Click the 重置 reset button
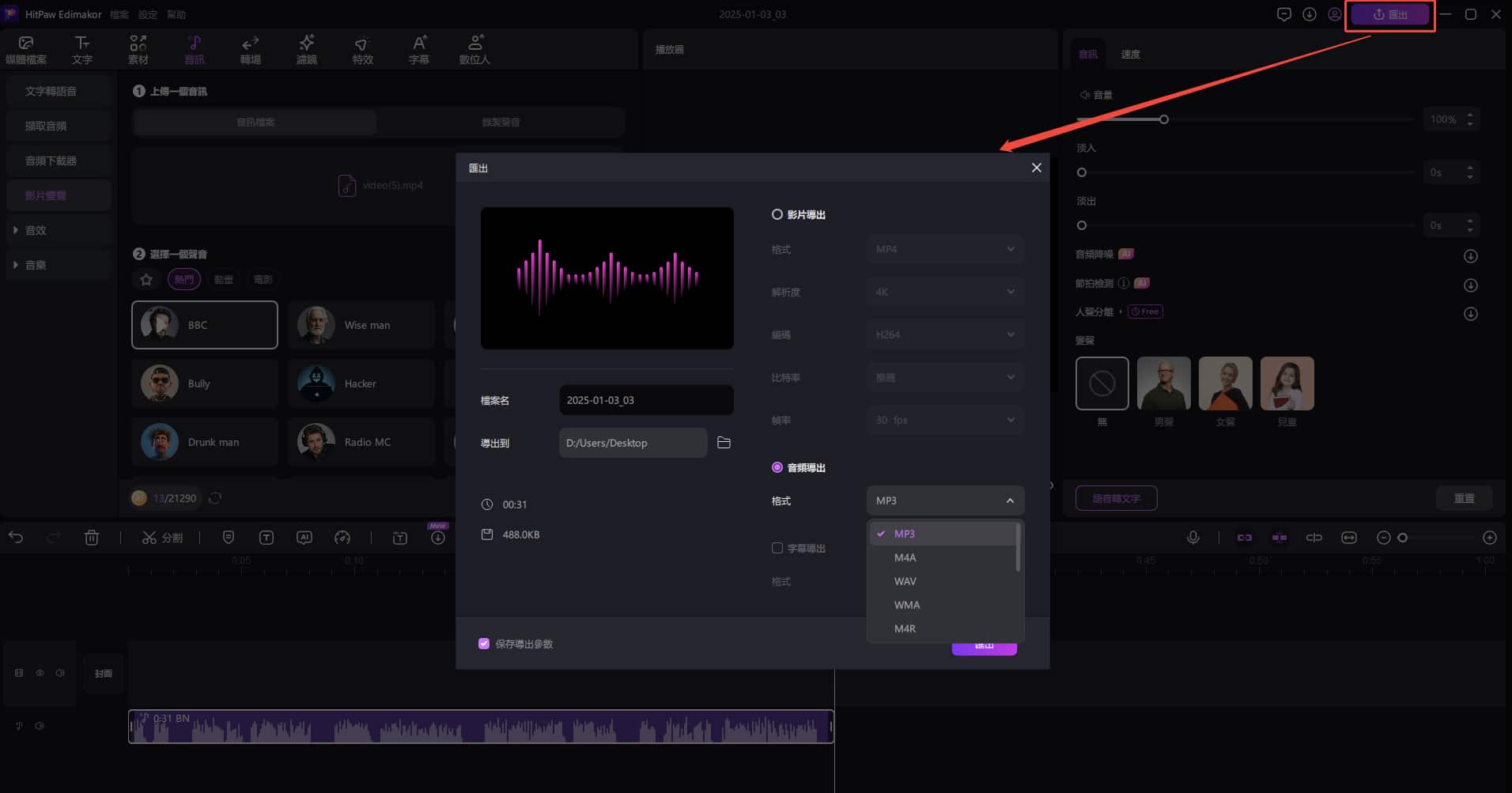The height and width of the screenshot is (793, 1512). point(1464,498)
